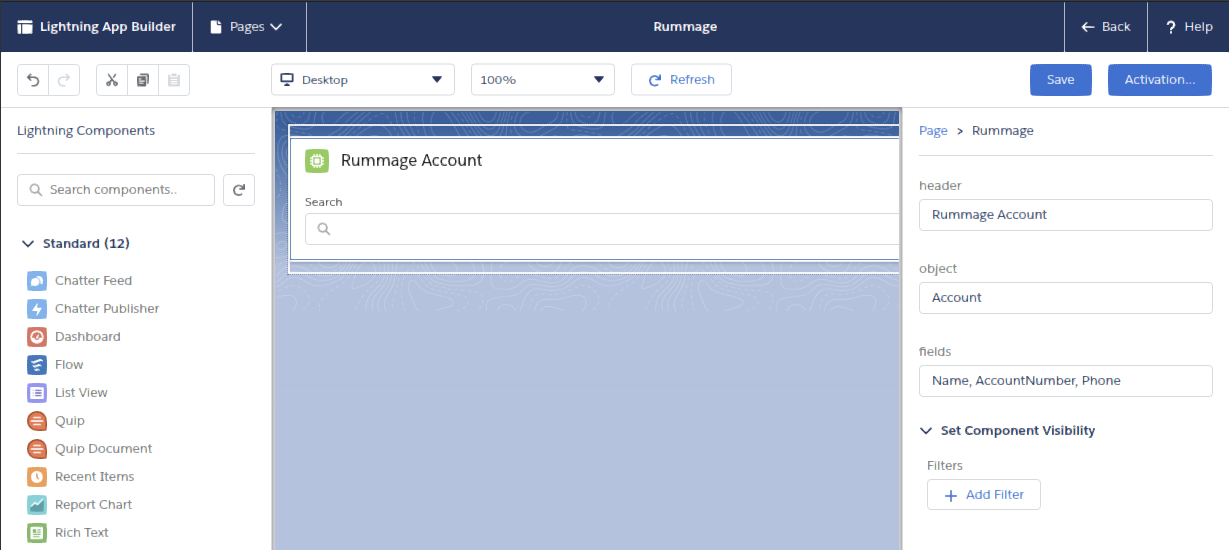Click the Report Chart component icon
Image resolution: width=1229 pixels, height=550 pixels.
(x=37, y=505)
